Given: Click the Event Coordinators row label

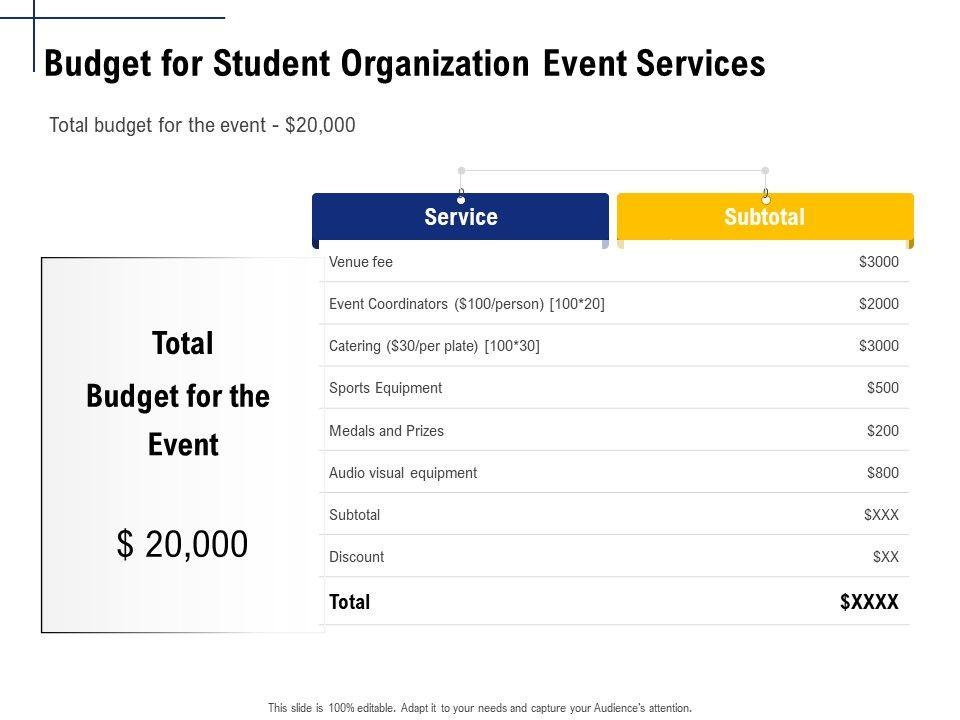Looking at the screenshot, I should (467, 304).
